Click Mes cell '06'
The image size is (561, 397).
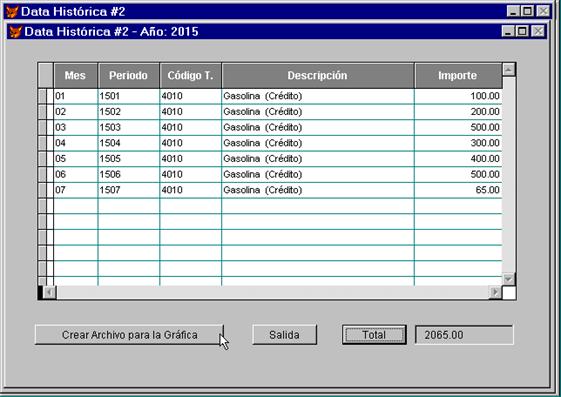(x=75, y=175)
